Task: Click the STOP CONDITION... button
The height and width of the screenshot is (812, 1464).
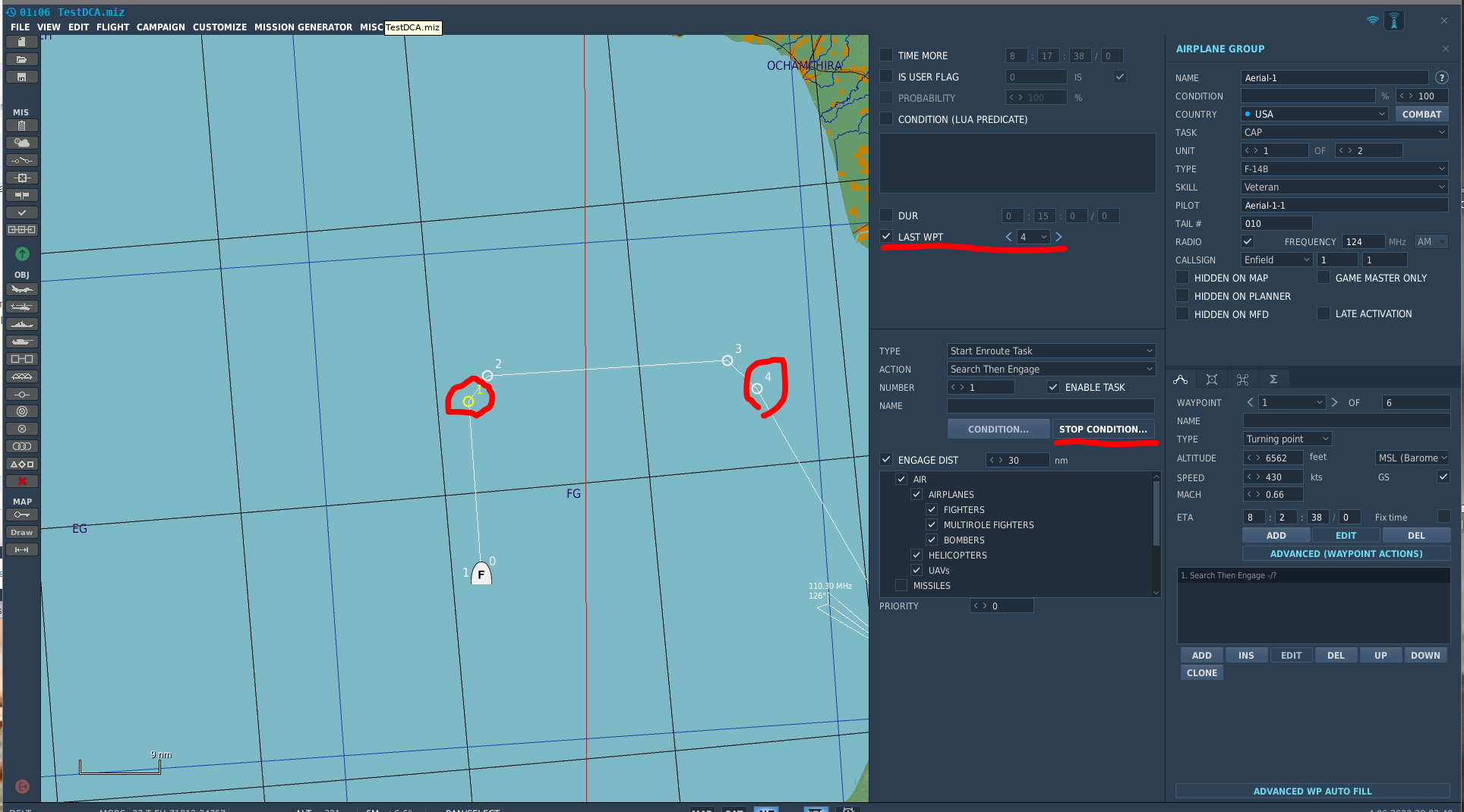Action: click(1103, 429)
